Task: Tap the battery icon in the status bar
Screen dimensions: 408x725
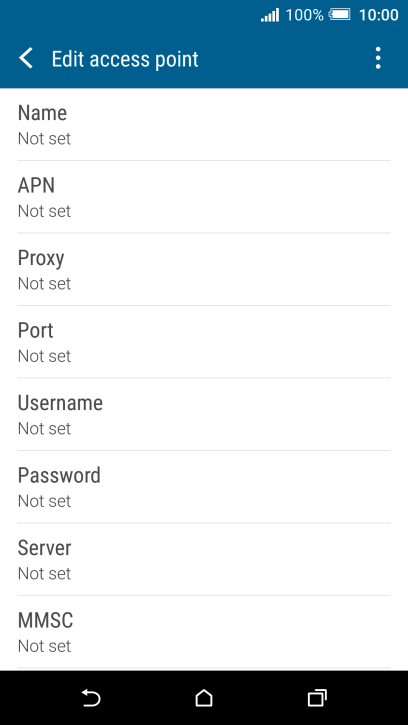Action: [x=340, y=15]
